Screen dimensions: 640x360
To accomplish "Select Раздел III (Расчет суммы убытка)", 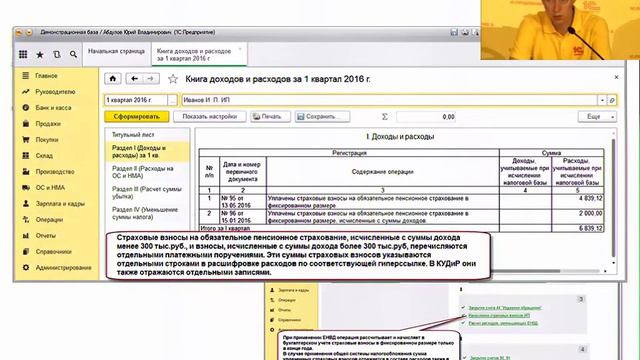I will tap(147, 193).
